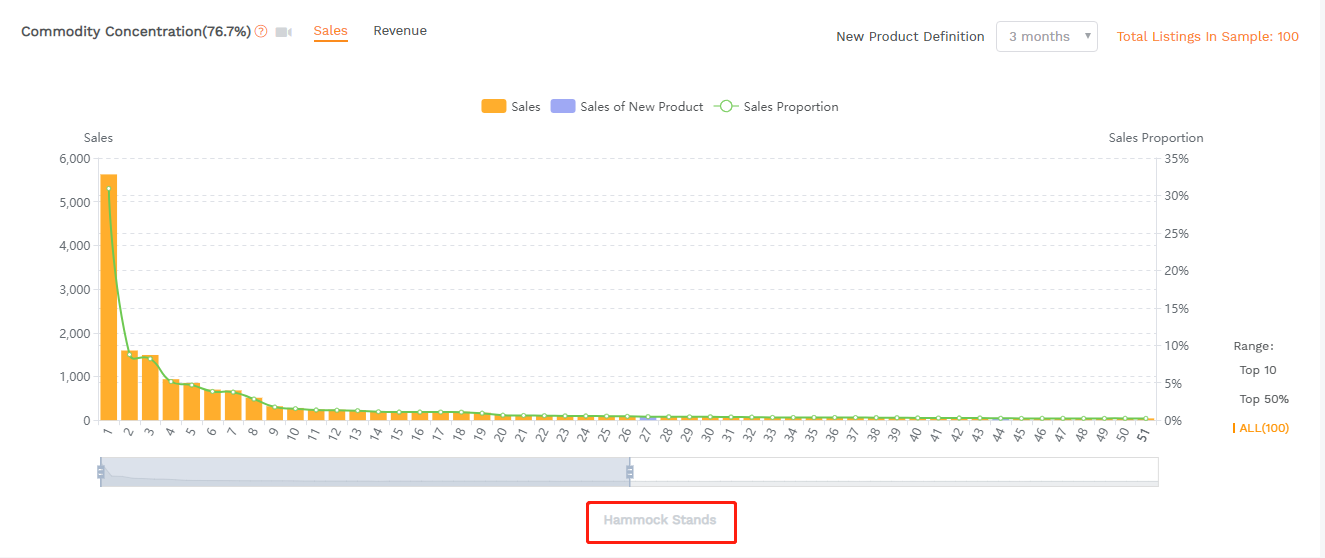The height and width of the screenshot is (558, 1325).
Task: Click the bar for rank 3
Action: click(150, 388)
